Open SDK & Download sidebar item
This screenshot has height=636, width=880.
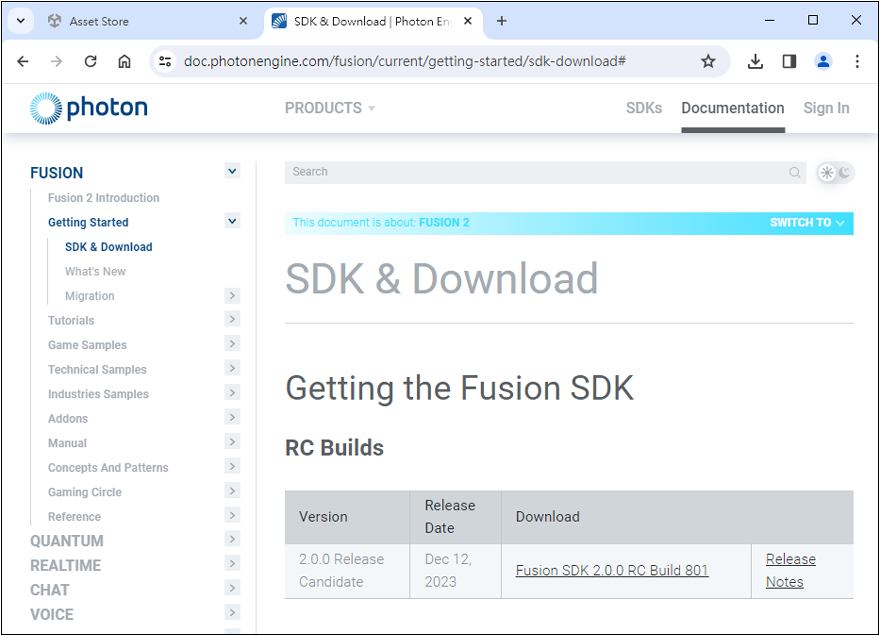(108, 247)
